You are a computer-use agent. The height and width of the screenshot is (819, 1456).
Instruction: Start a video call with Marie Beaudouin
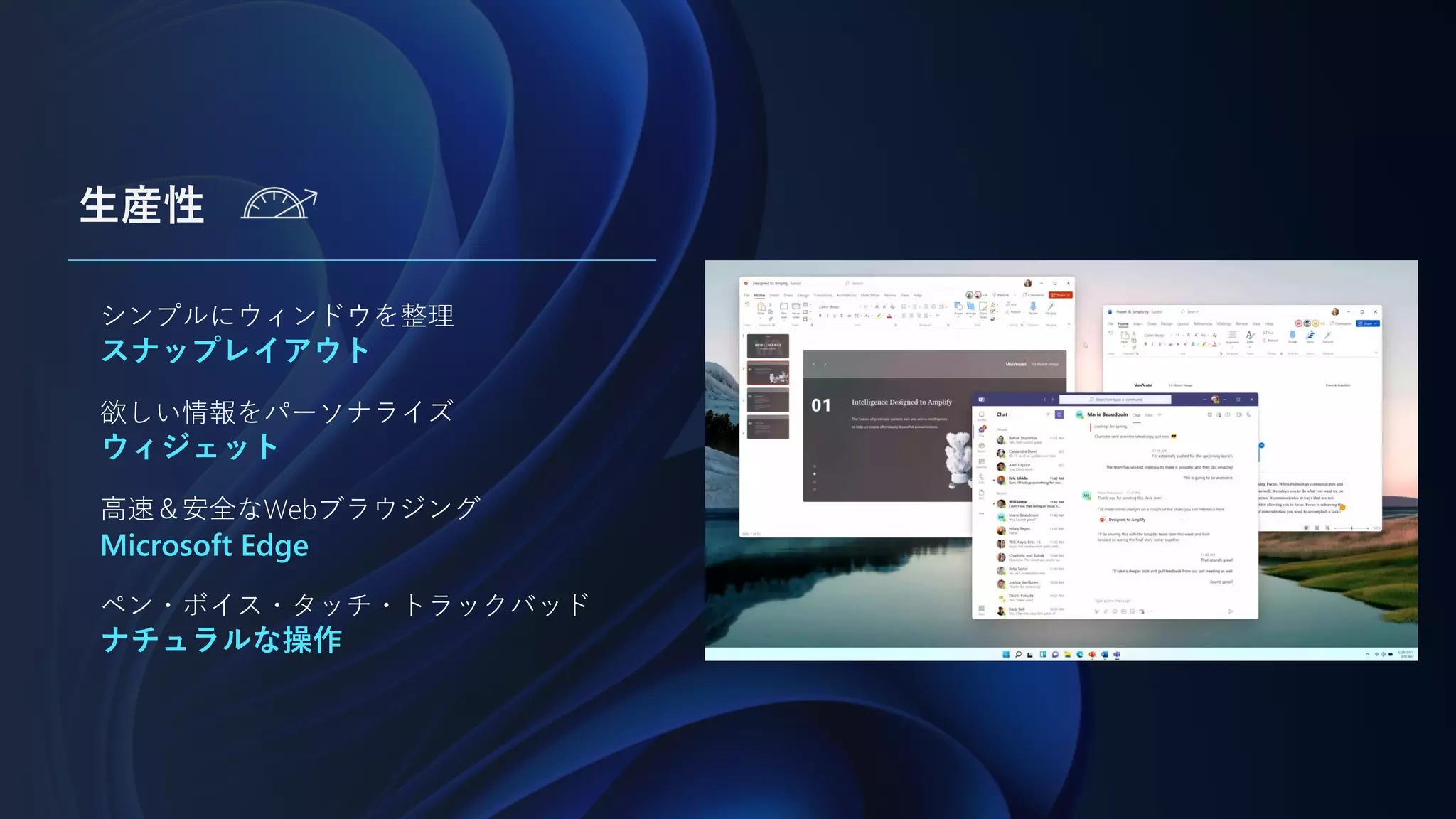coord(1239,414)
